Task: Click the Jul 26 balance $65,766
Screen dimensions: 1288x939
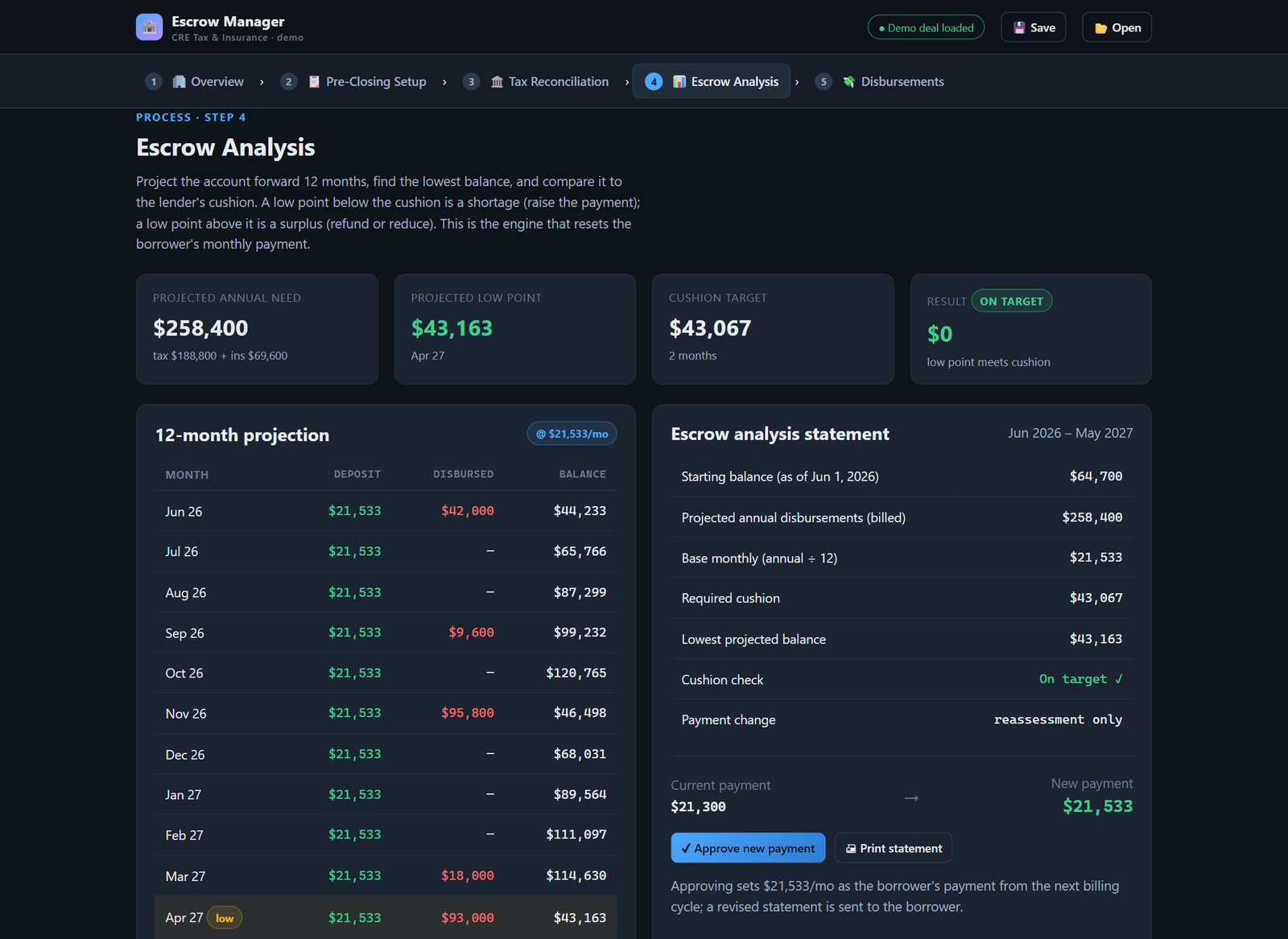Action: (580, 551)
